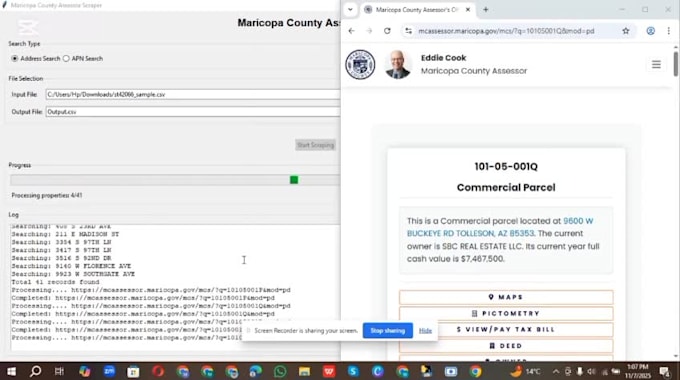Open the taskbar clock showing 1:07 PM
This screenshot has width=680, height=380.
pos(638,371)
